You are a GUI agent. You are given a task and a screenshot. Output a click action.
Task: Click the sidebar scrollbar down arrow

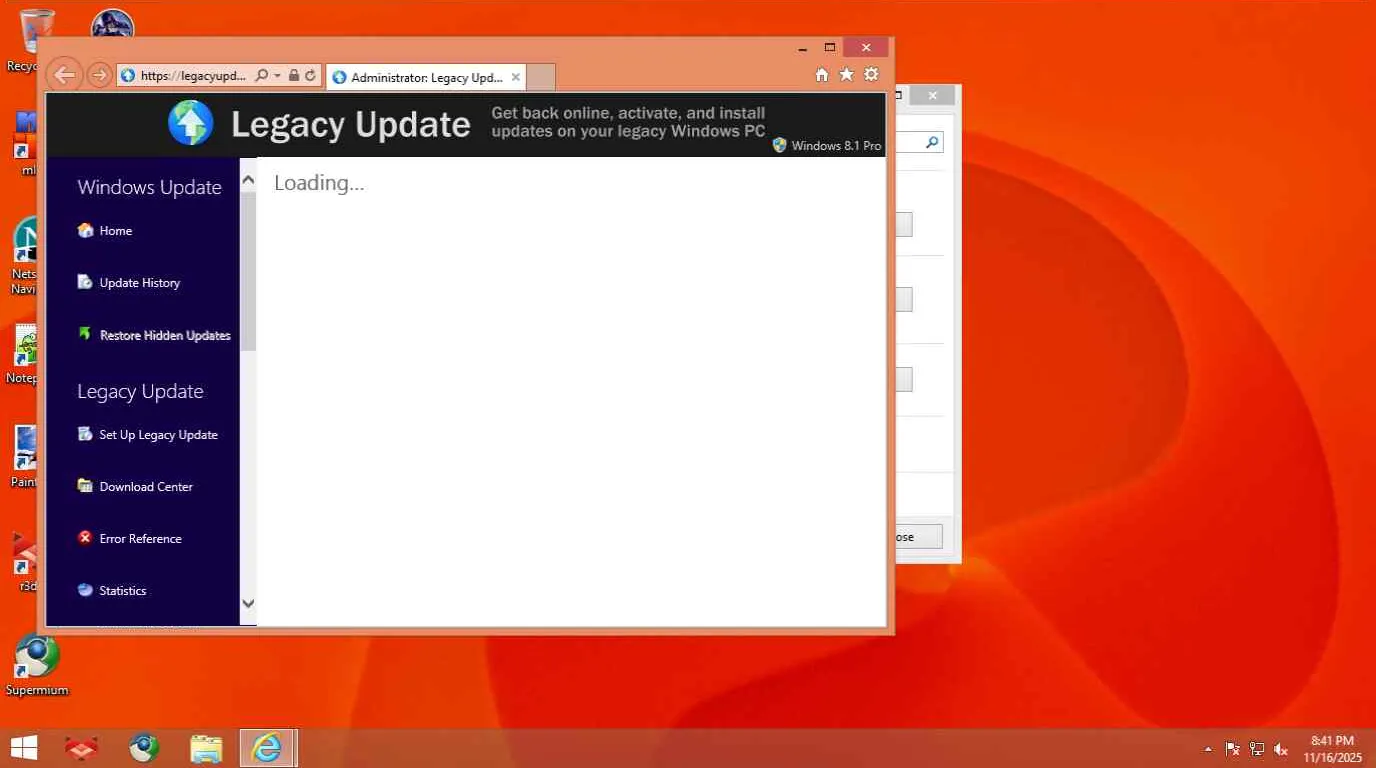pyautogui.click(x=248, y=604)
